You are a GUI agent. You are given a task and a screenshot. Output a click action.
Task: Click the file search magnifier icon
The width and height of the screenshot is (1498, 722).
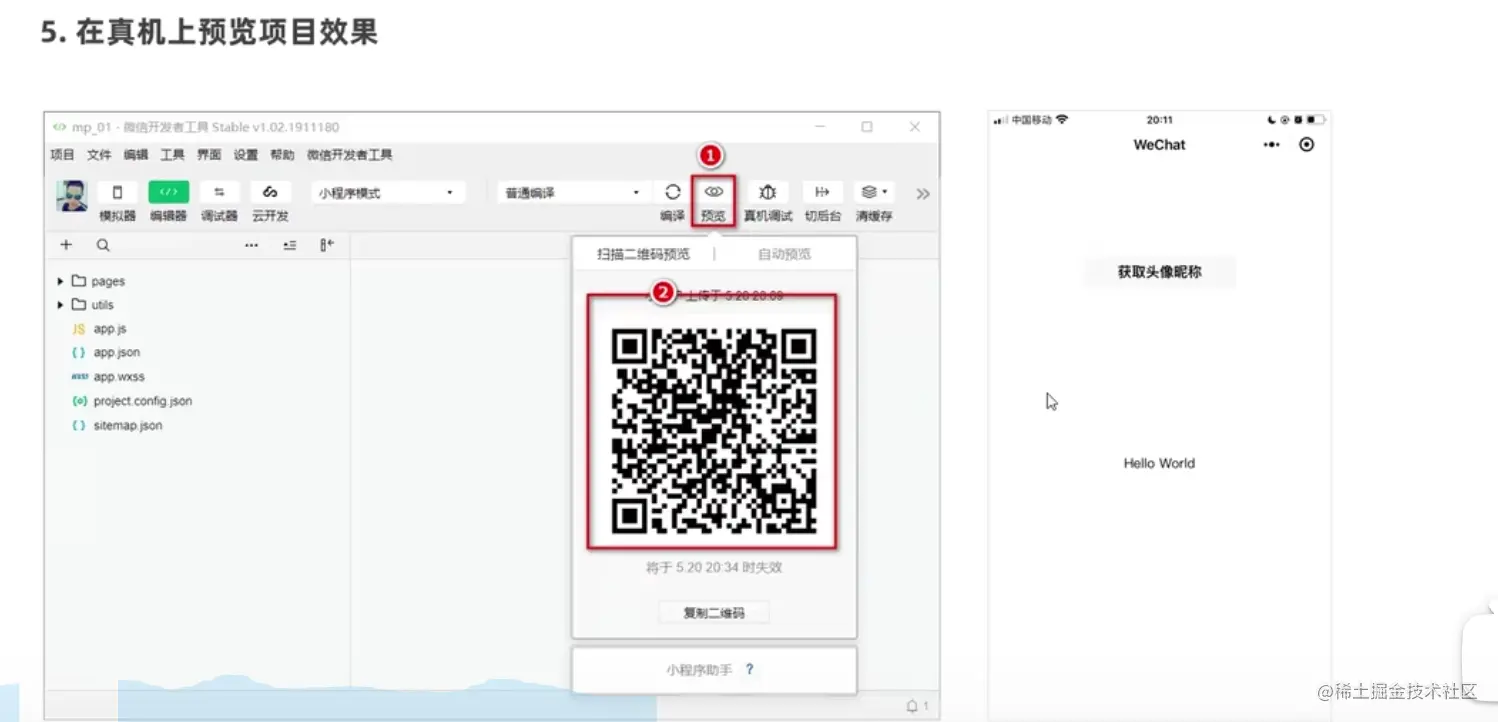pyautogui.click(x=103, y=245)
